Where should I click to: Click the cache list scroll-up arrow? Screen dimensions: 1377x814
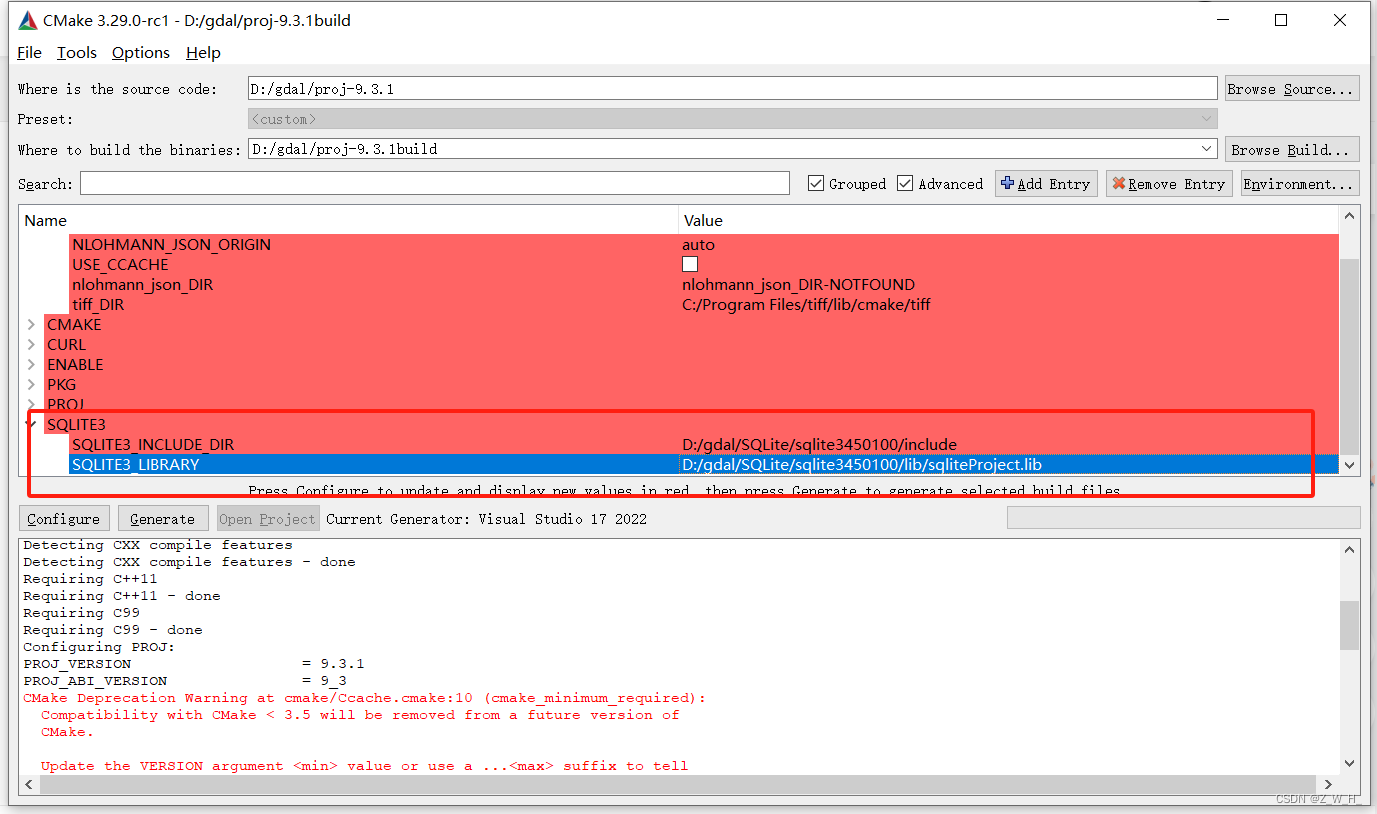tap(1350, 216)
